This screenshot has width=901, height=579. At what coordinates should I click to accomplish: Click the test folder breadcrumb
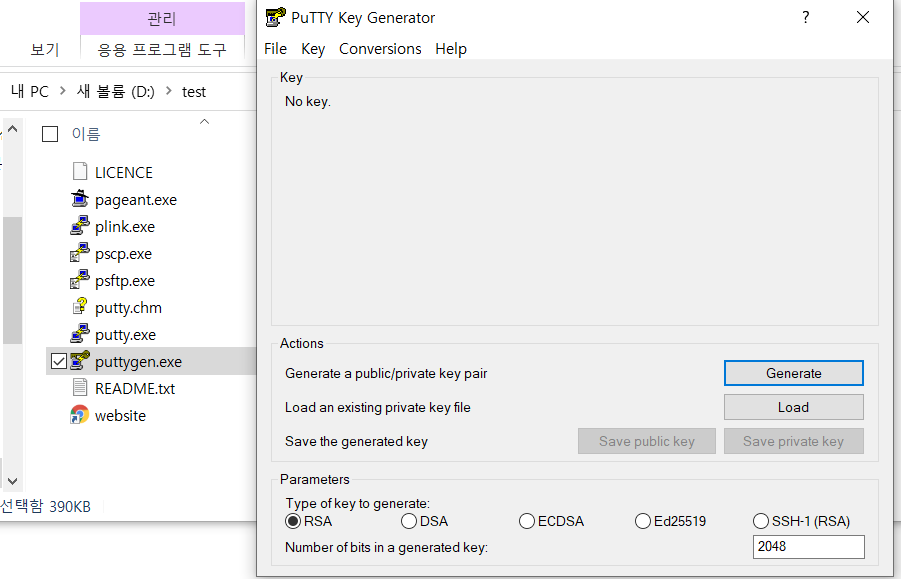(194, 92)
